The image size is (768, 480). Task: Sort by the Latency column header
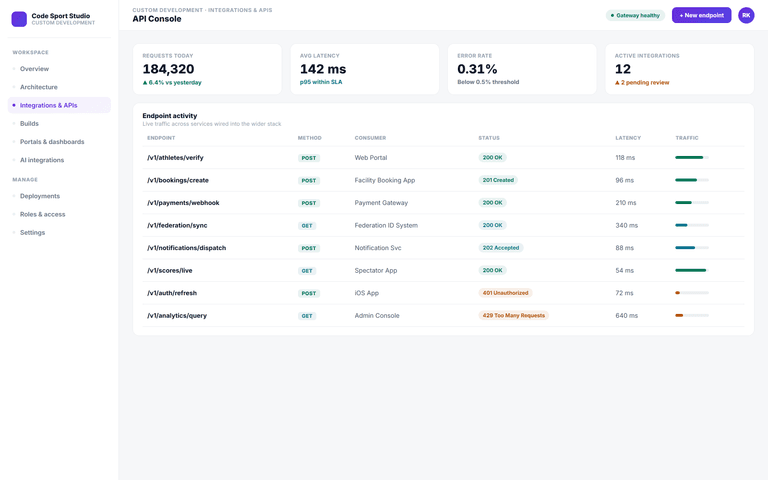point(628,138)
